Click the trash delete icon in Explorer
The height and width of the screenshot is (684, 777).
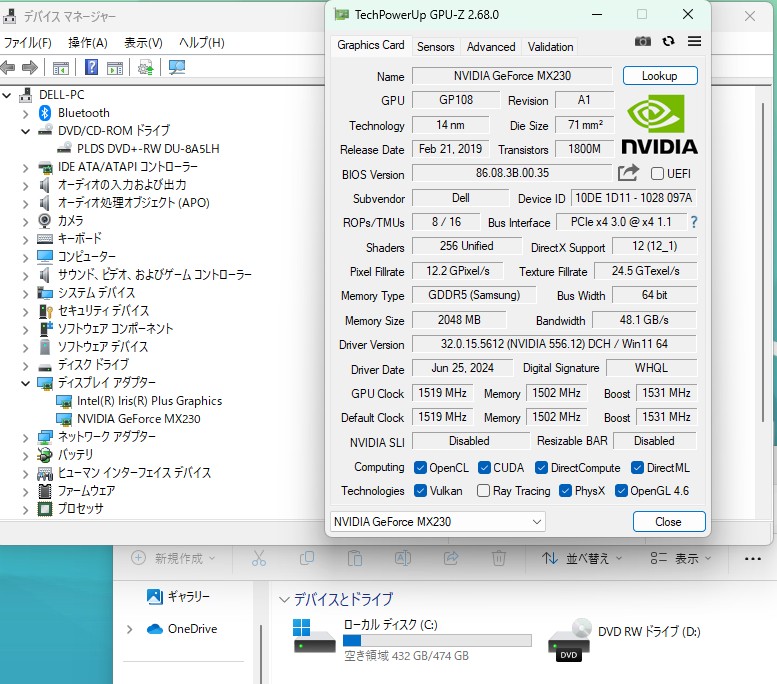(499, 558)
